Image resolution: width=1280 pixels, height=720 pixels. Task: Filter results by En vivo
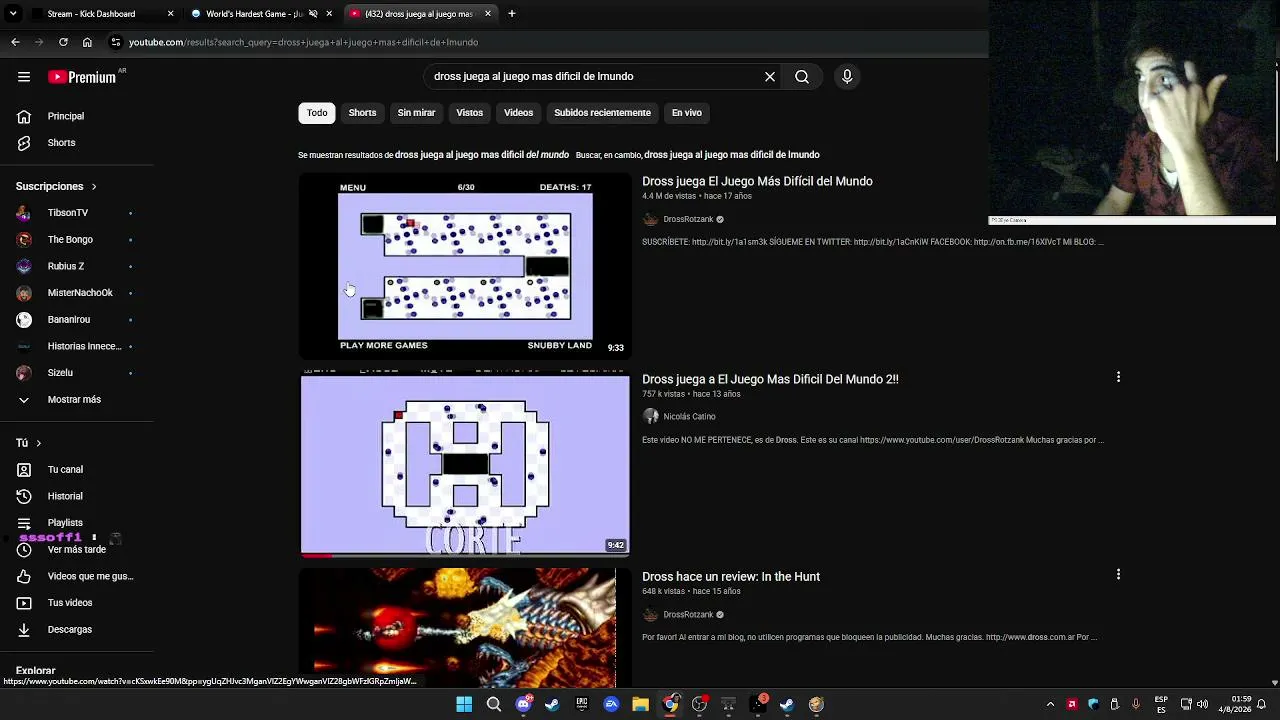[x=686, y=113]
